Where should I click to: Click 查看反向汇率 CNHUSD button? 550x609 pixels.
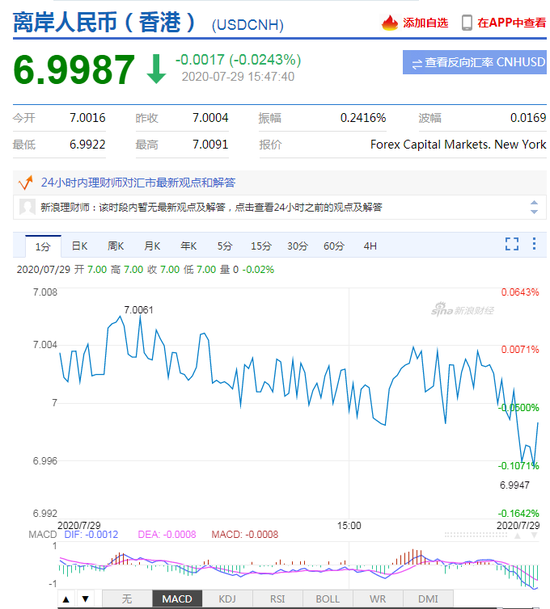point(475,62)
